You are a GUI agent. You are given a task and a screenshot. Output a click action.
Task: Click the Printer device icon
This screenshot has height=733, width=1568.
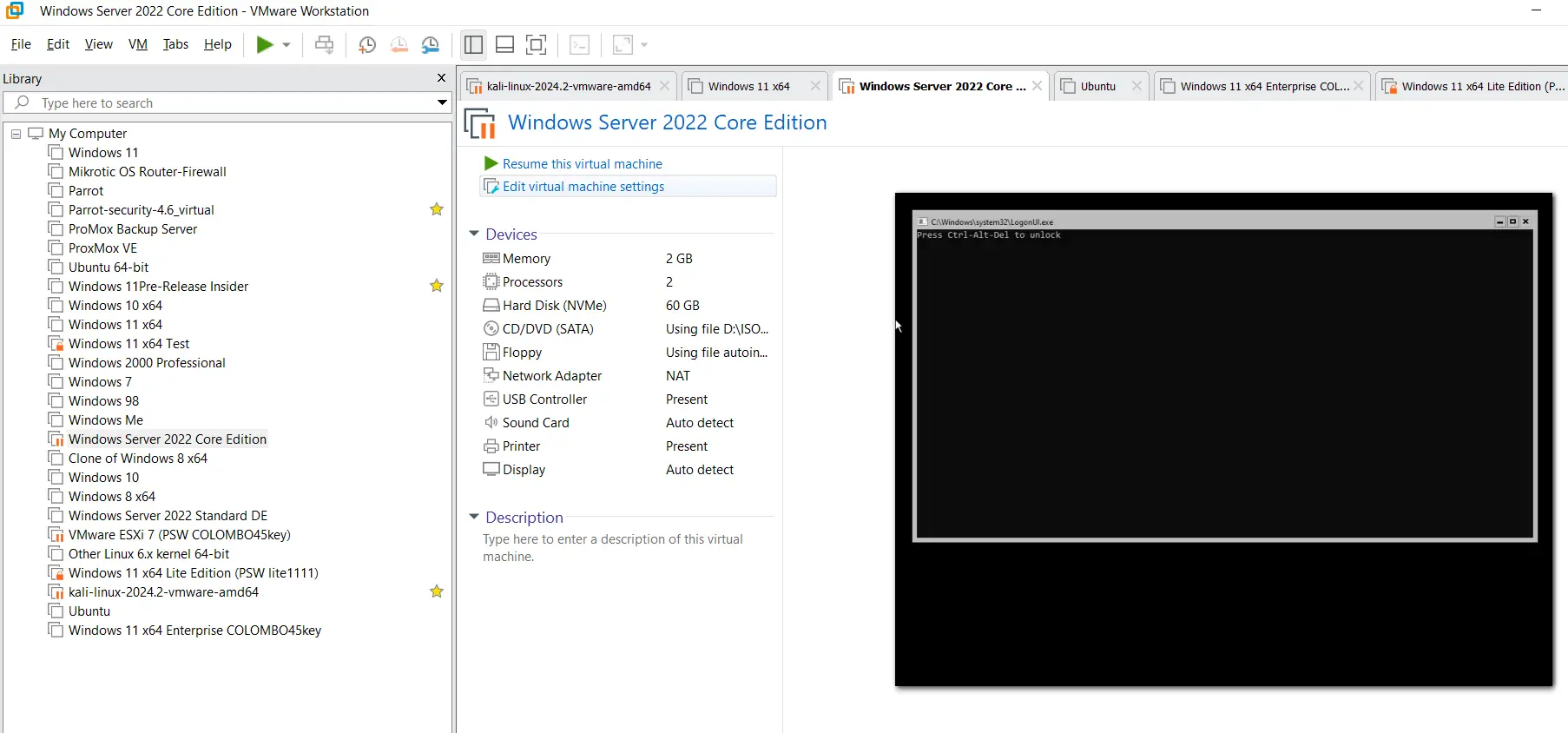pos(491,446)
